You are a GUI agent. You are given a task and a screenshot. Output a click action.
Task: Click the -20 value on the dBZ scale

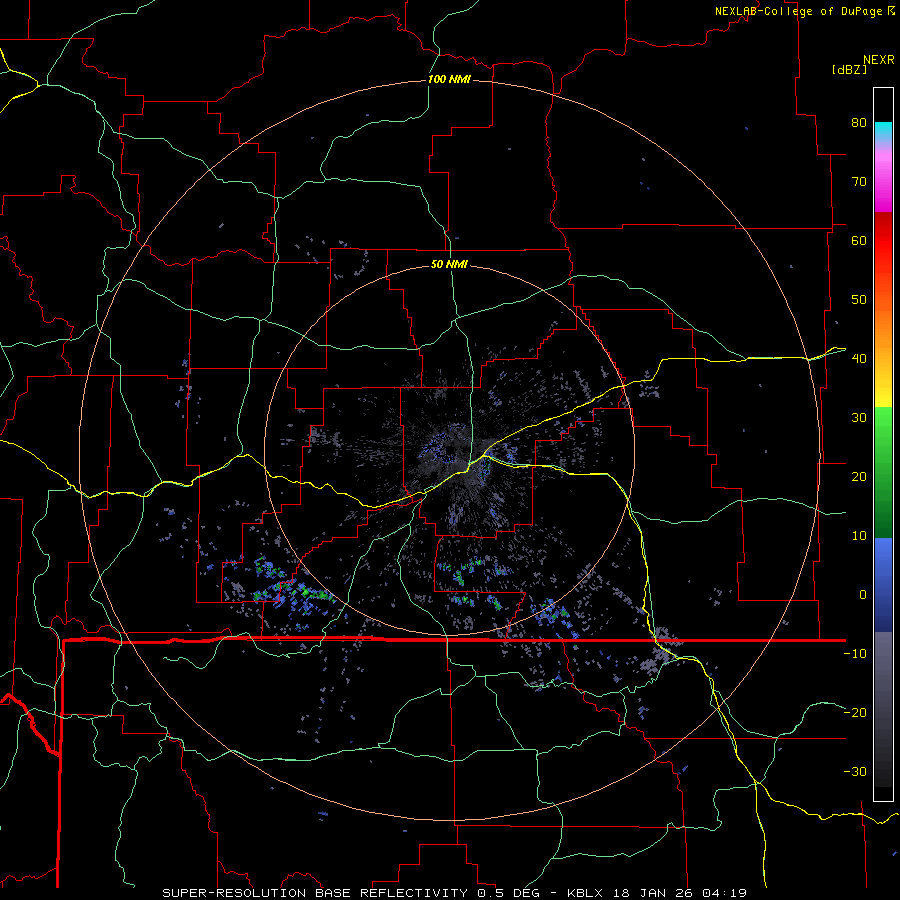pyautogui.click(x=855, y=713)
